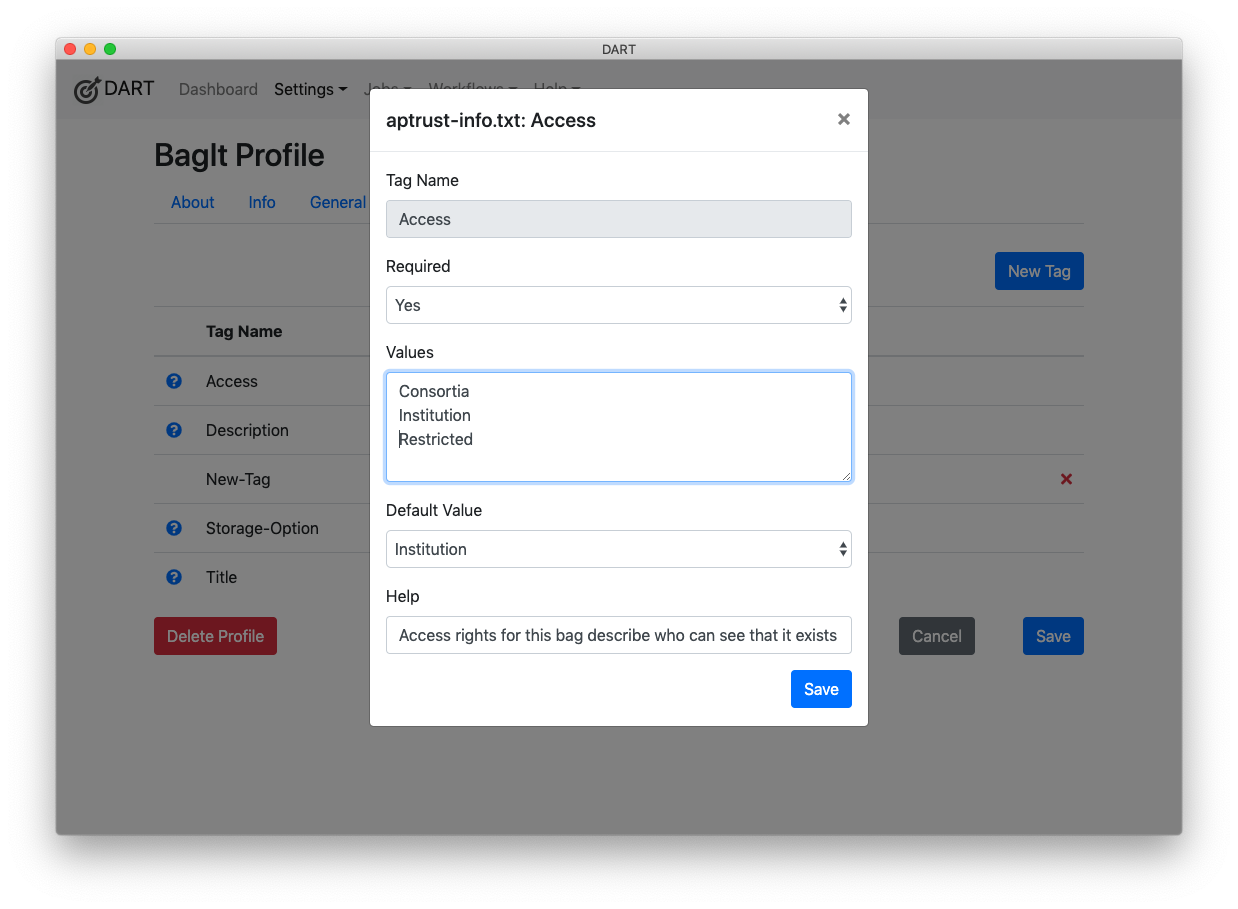Viewport: 1238px width, 909px height.
Task: Click the DART target logo
Action: pos(86,89)
